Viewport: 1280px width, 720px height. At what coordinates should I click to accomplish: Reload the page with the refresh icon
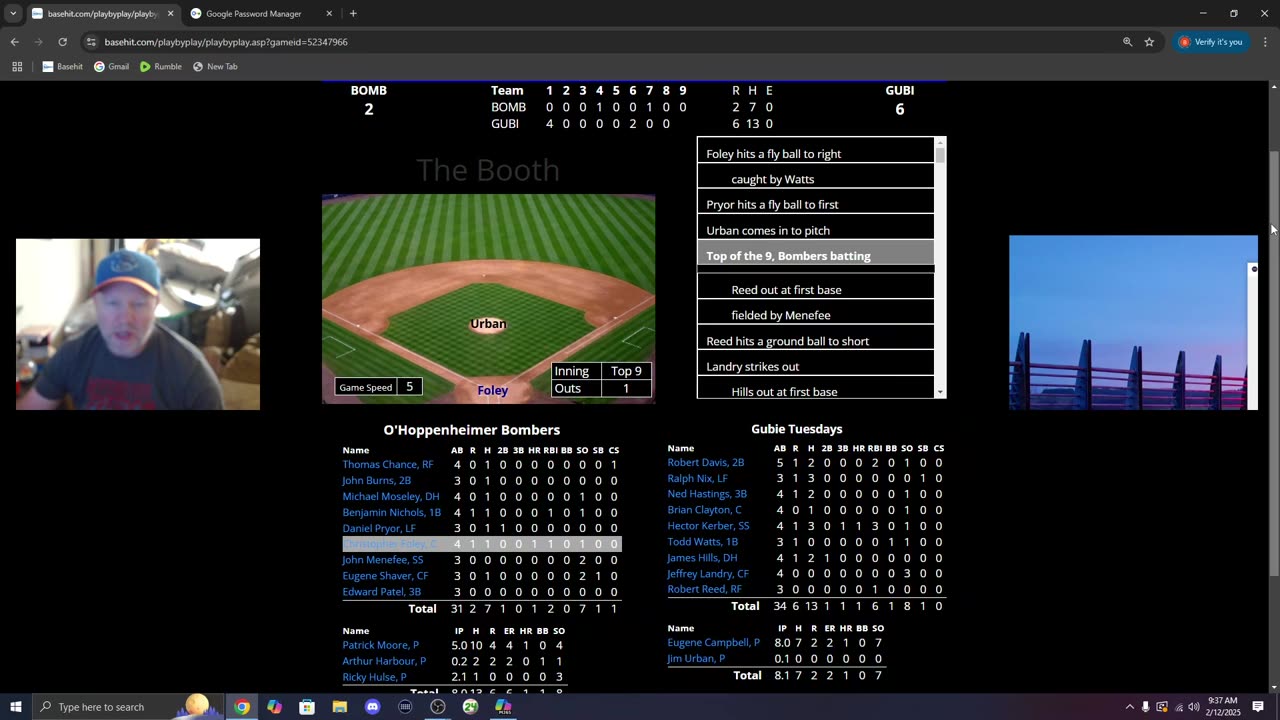point(62,42)
